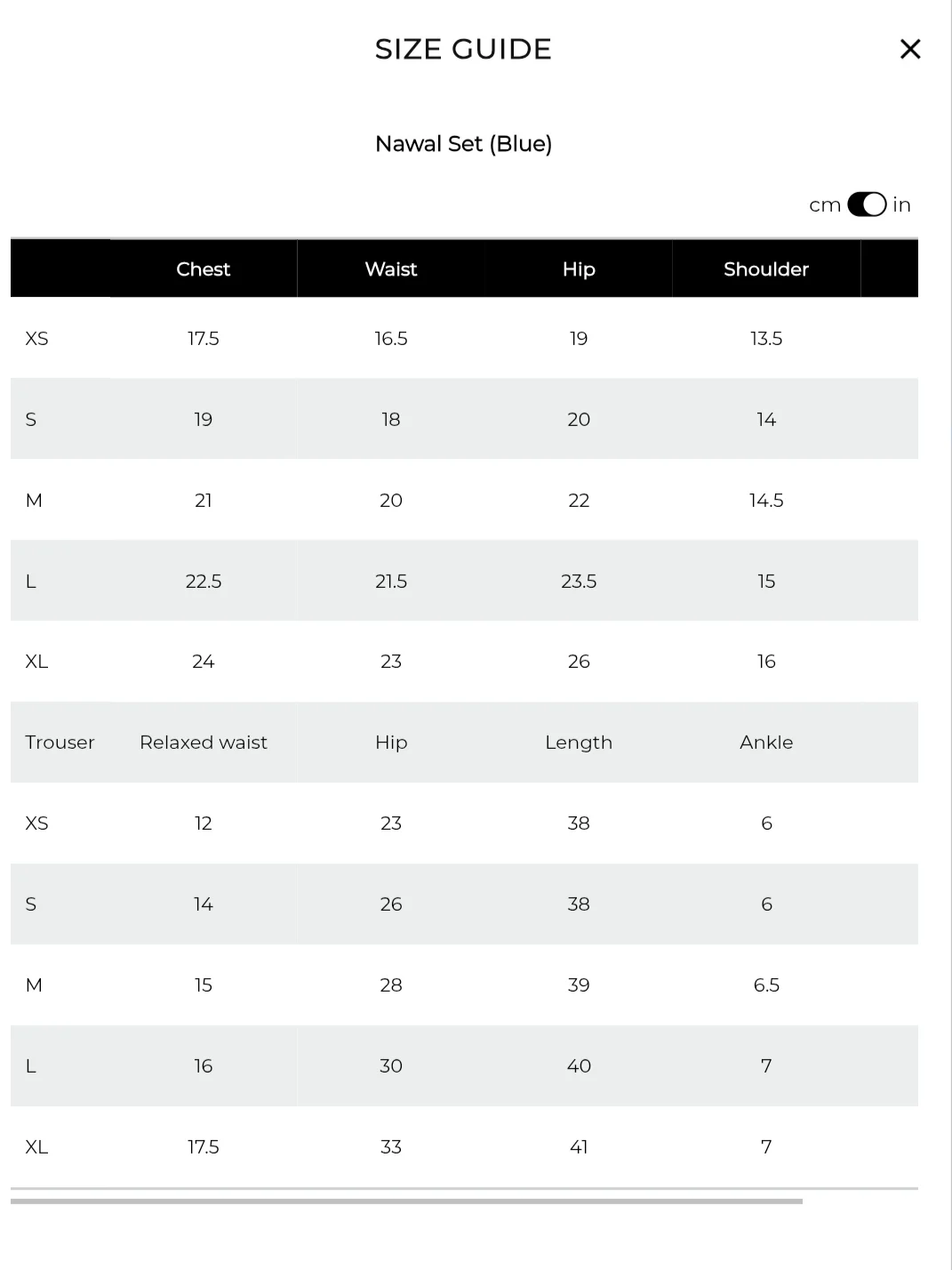
Task: Click the SIZE GUIDE heading
Action: coord(463,49)
